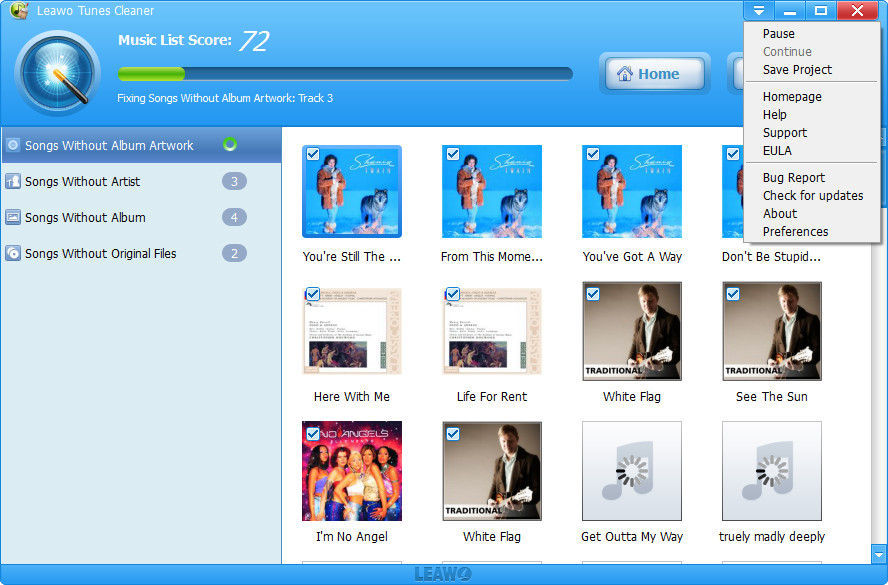Screen dimensions: 888x585
Task: Toggle the Here With Me checkbox
Action: [x=313, y=294]
